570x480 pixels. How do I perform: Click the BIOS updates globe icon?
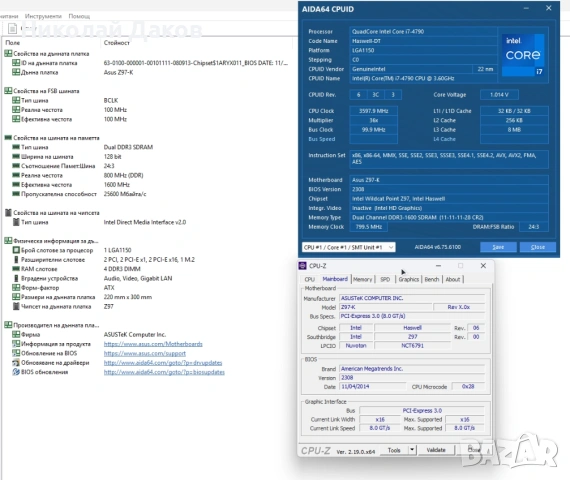click(16, 372)
